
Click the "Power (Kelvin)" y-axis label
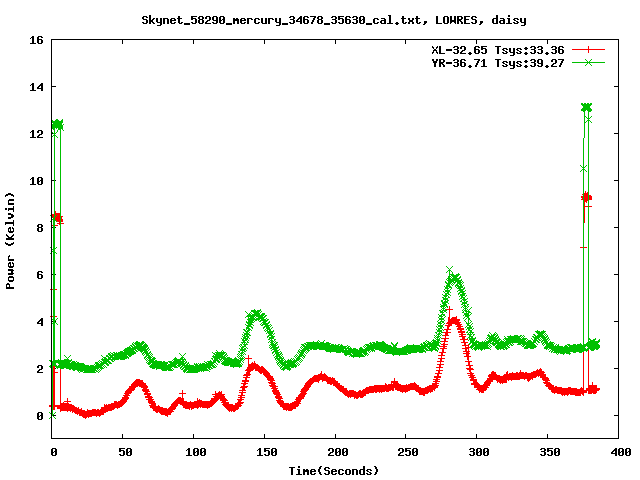pyautogui.click(x=10, y=241)
